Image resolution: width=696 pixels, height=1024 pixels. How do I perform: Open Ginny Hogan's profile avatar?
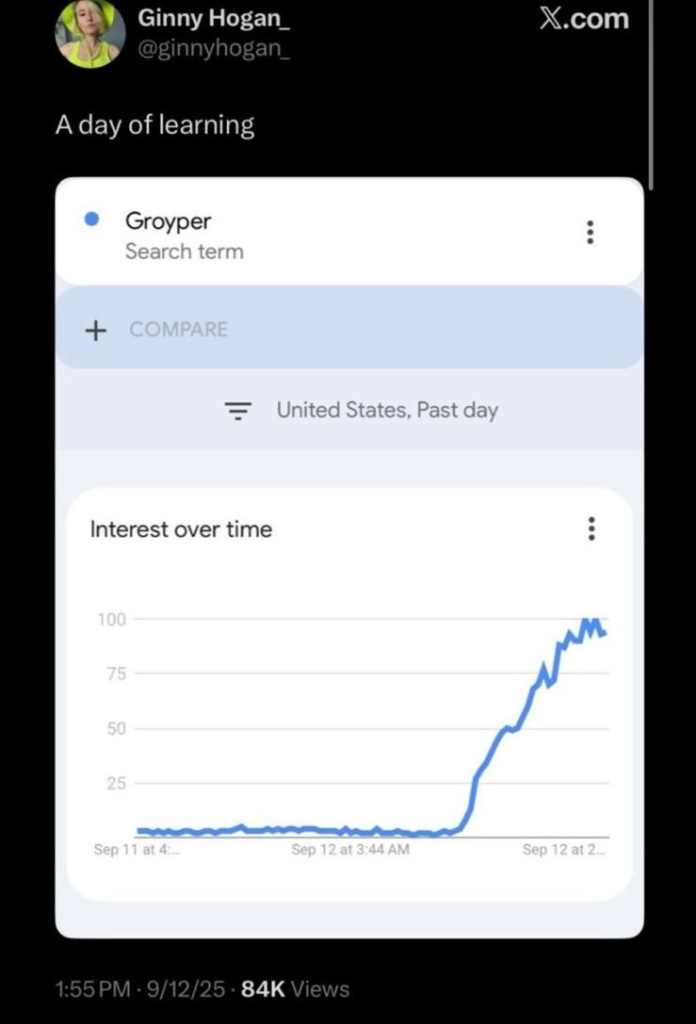pos(89,33)
